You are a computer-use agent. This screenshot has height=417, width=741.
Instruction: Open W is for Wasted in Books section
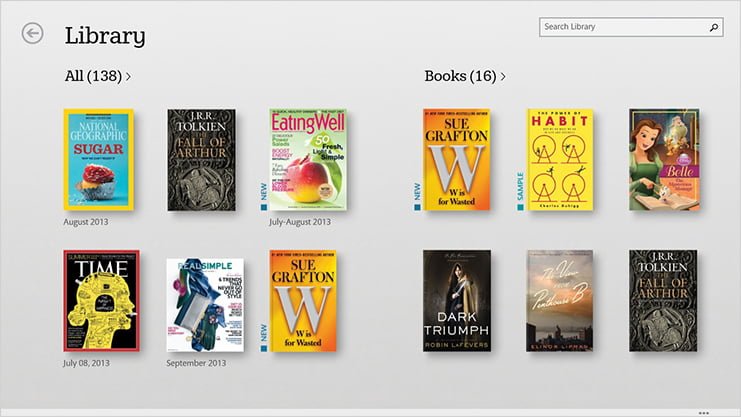[457, 159]
